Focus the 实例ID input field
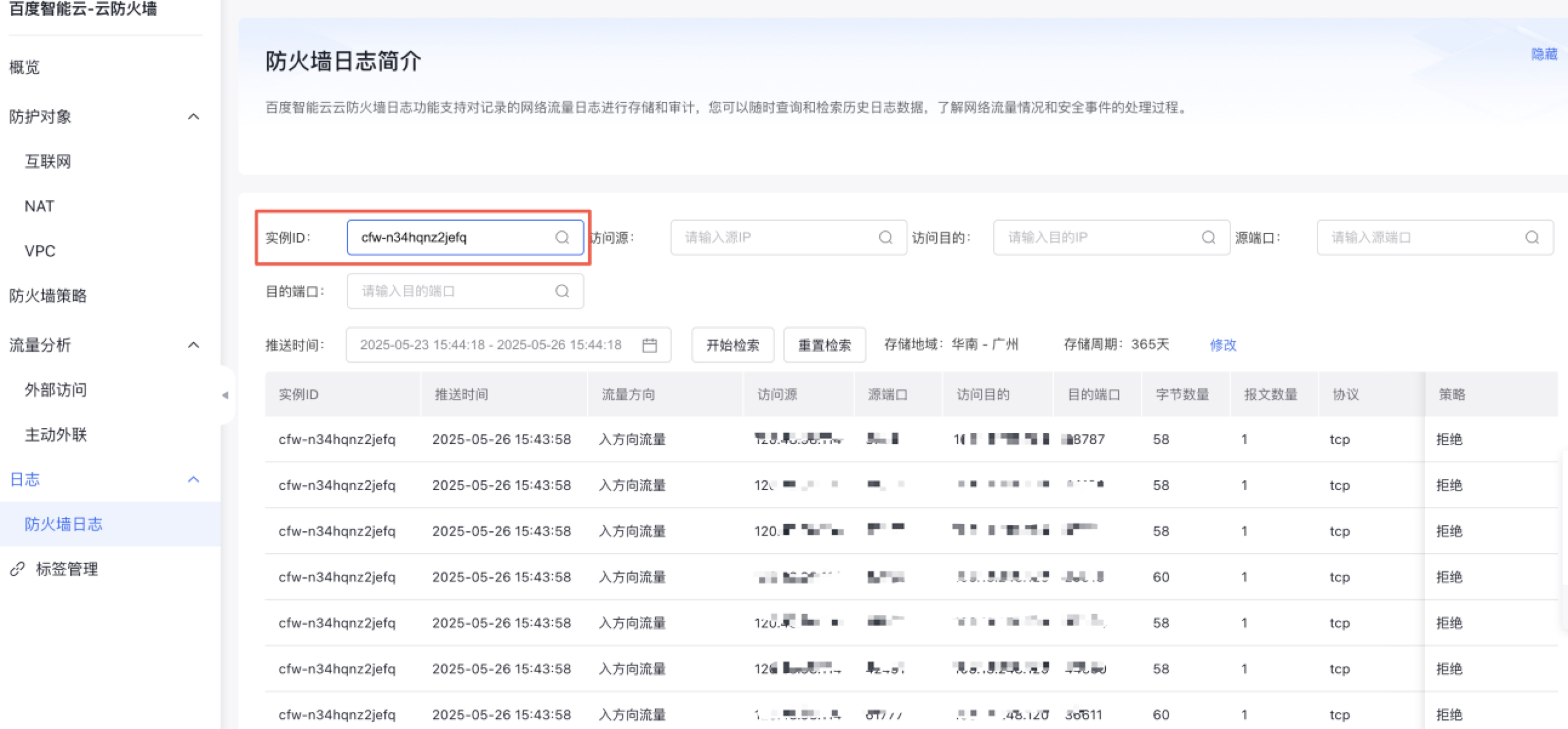 pyautogui.click(x=465, y=237)
